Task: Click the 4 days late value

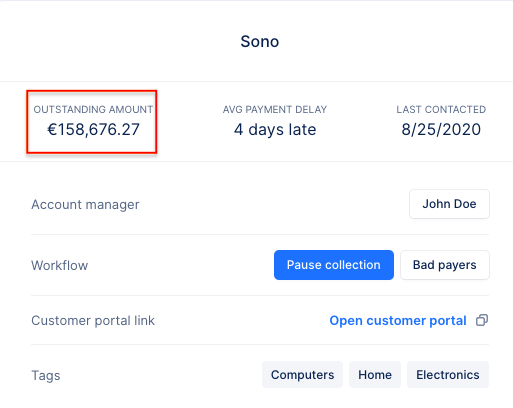Action: (275, 130)
